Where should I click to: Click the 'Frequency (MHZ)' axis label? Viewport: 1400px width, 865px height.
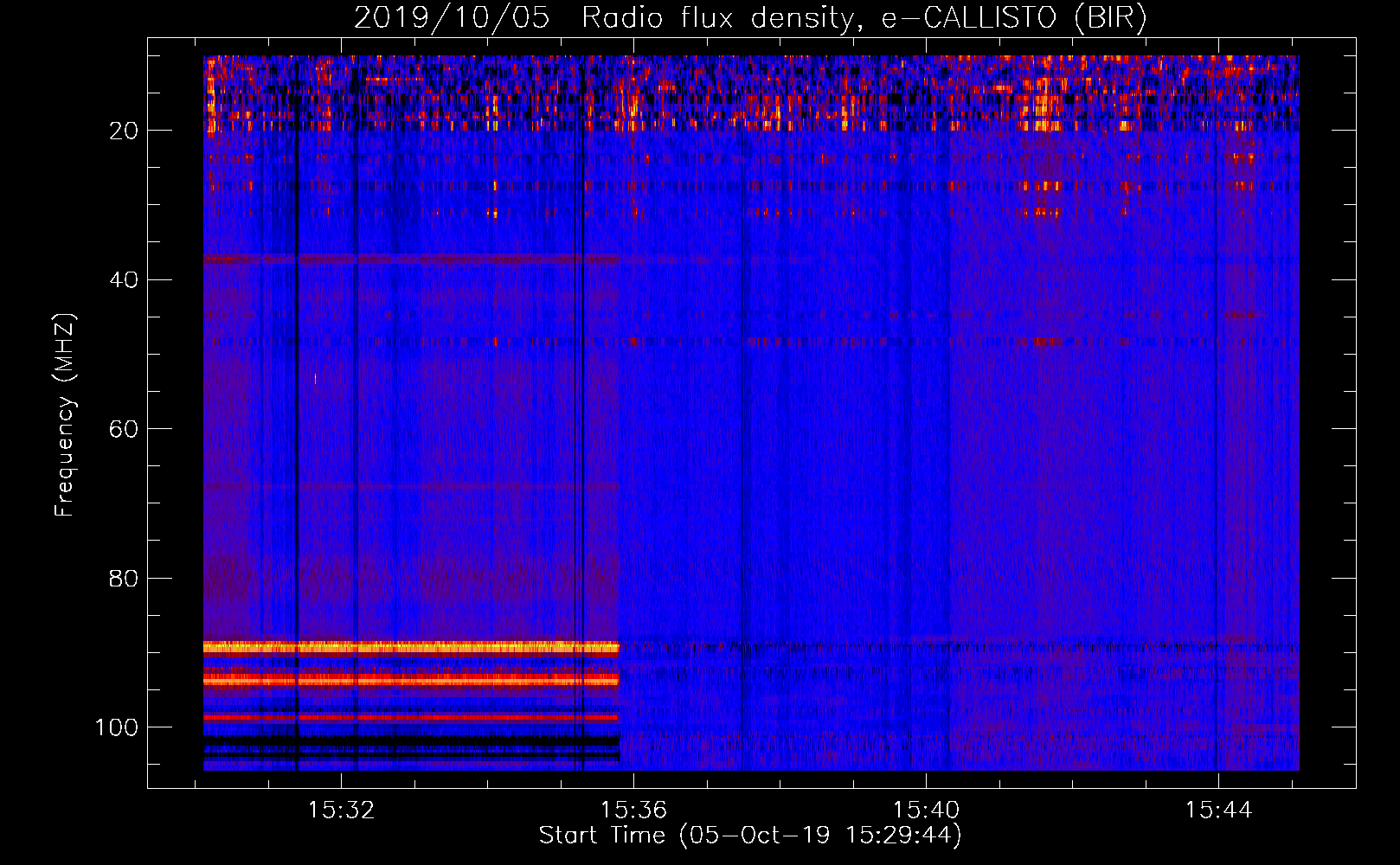pyautogui.click(x=65, y=415)
